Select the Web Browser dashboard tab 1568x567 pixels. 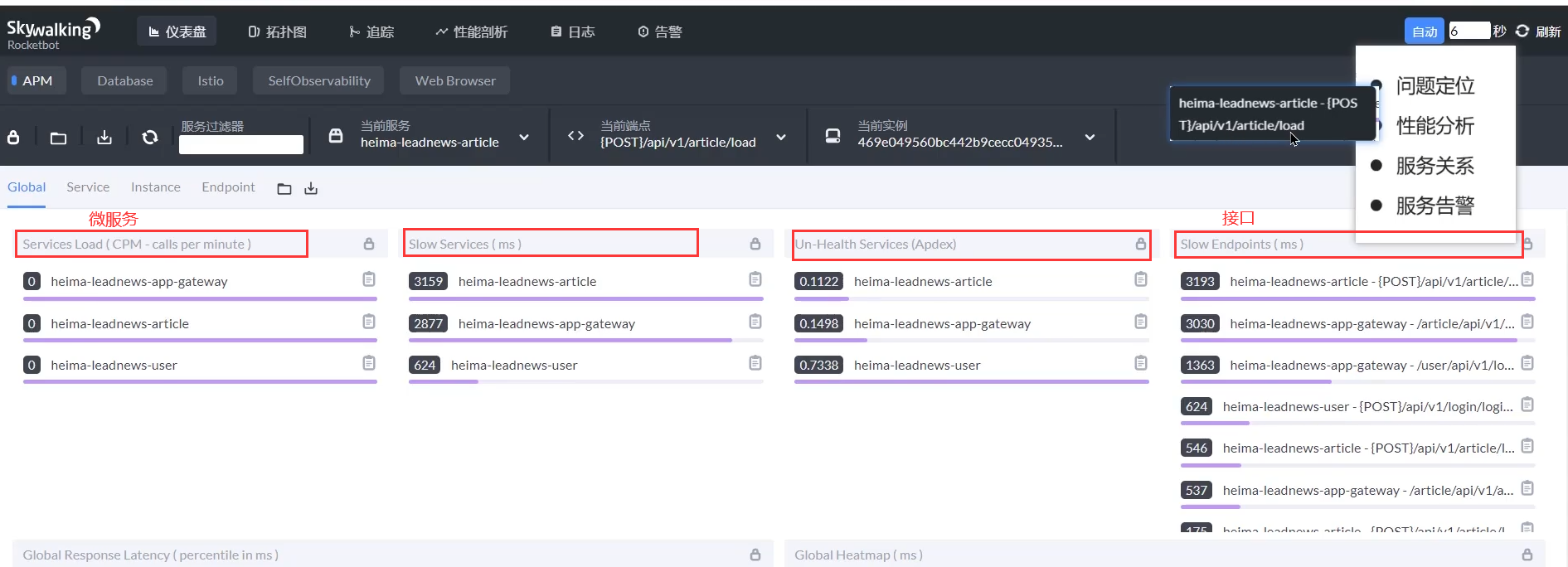[455, 80]
